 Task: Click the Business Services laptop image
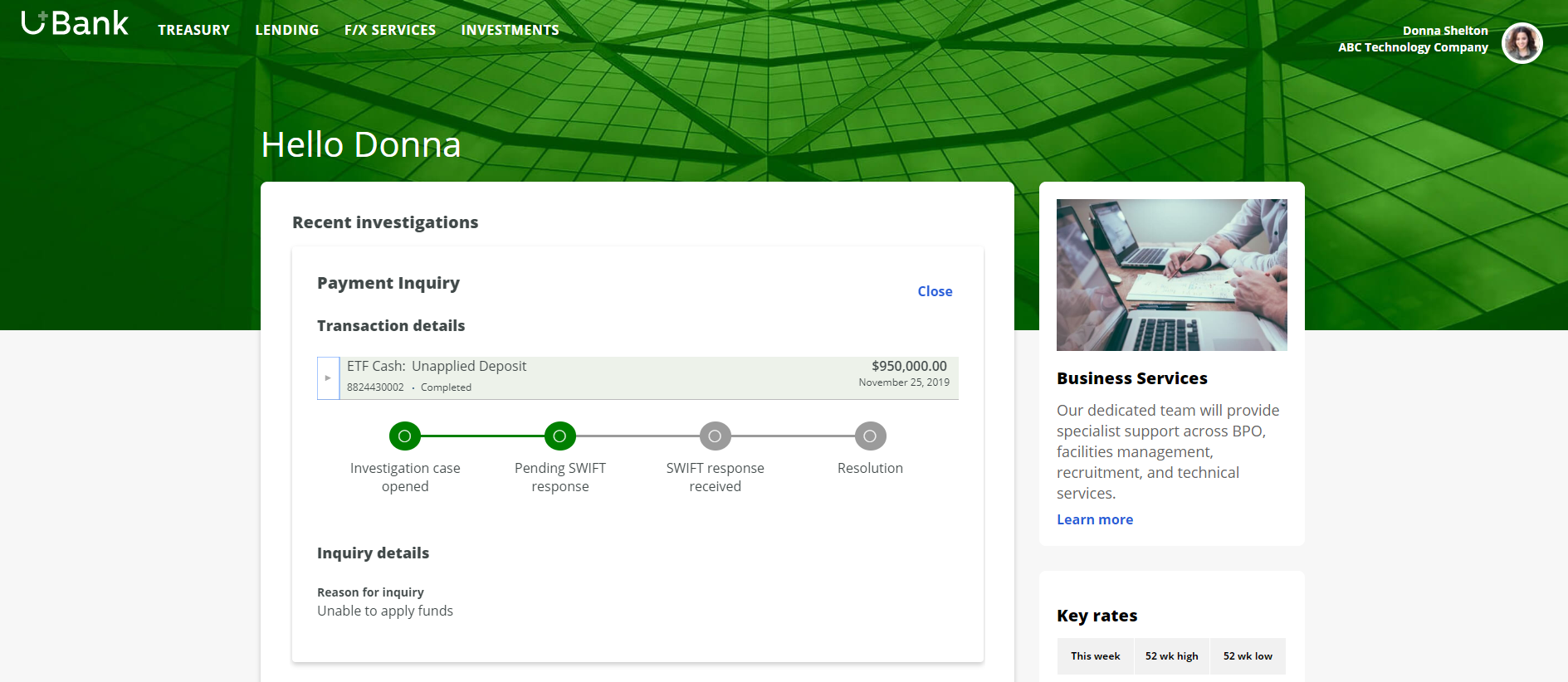pos(1171,275)
